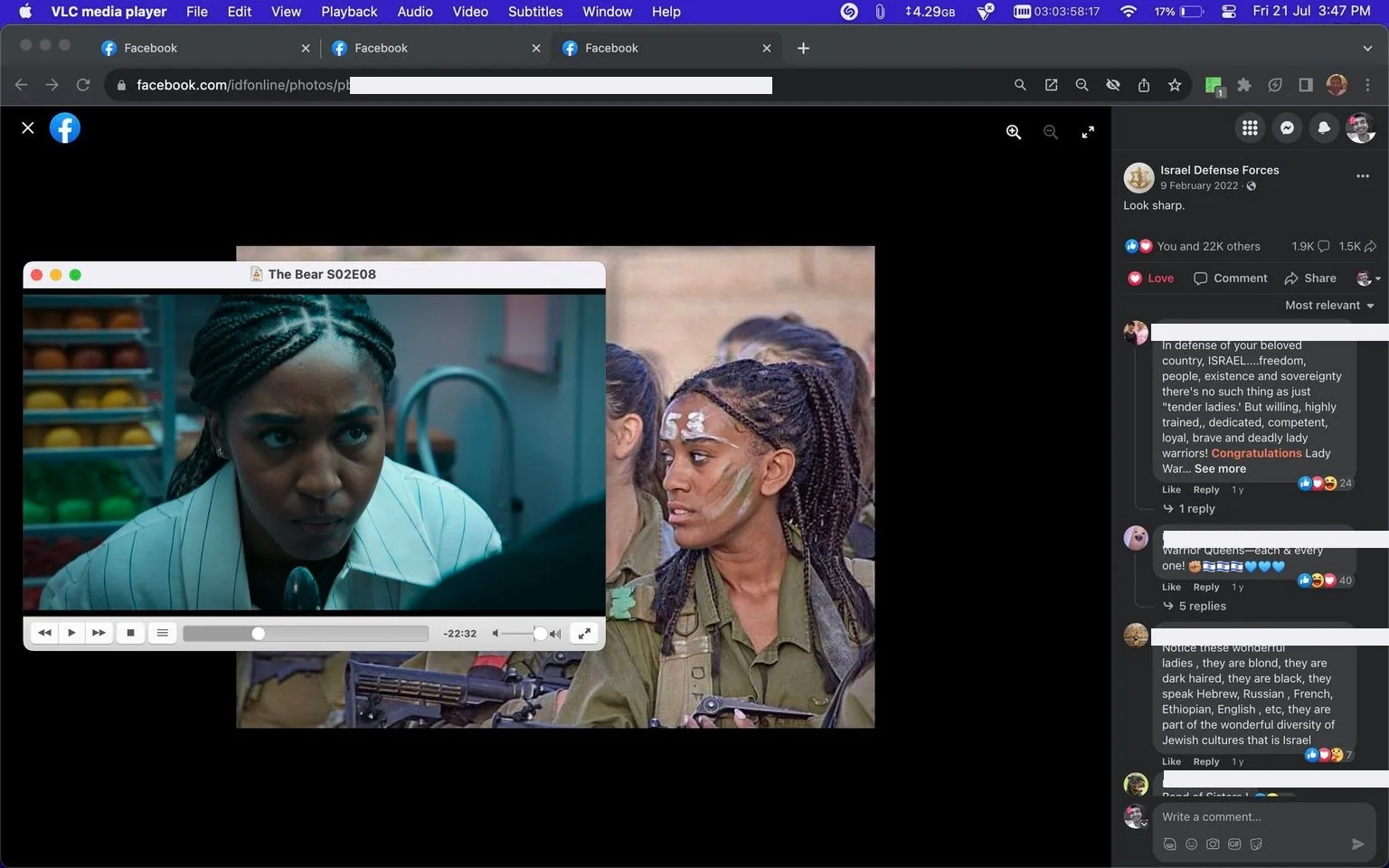1389x868 pixels.
Task: Open account profile menu
Action: 1361,128
